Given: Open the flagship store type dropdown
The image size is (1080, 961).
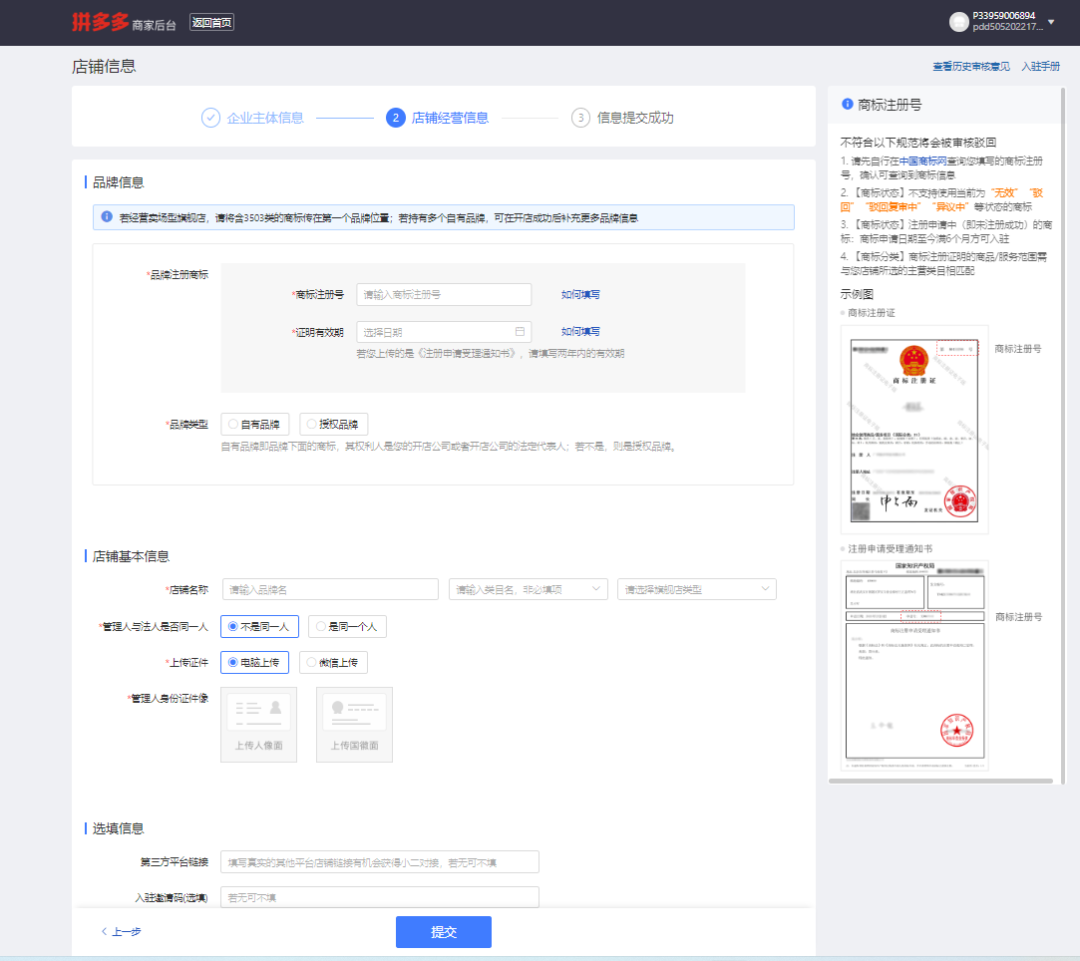Looking at the screenshot, I should 766,590.
